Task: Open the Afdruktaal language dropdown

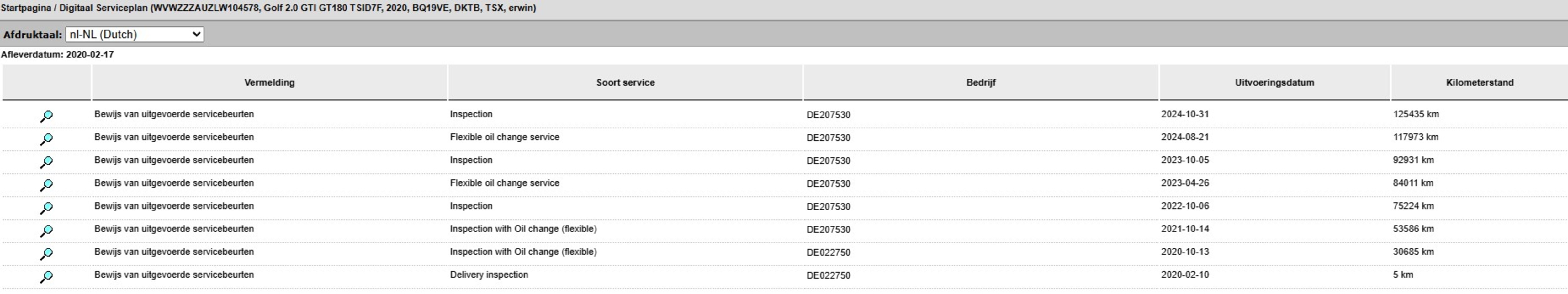Action: click(135, 34)
